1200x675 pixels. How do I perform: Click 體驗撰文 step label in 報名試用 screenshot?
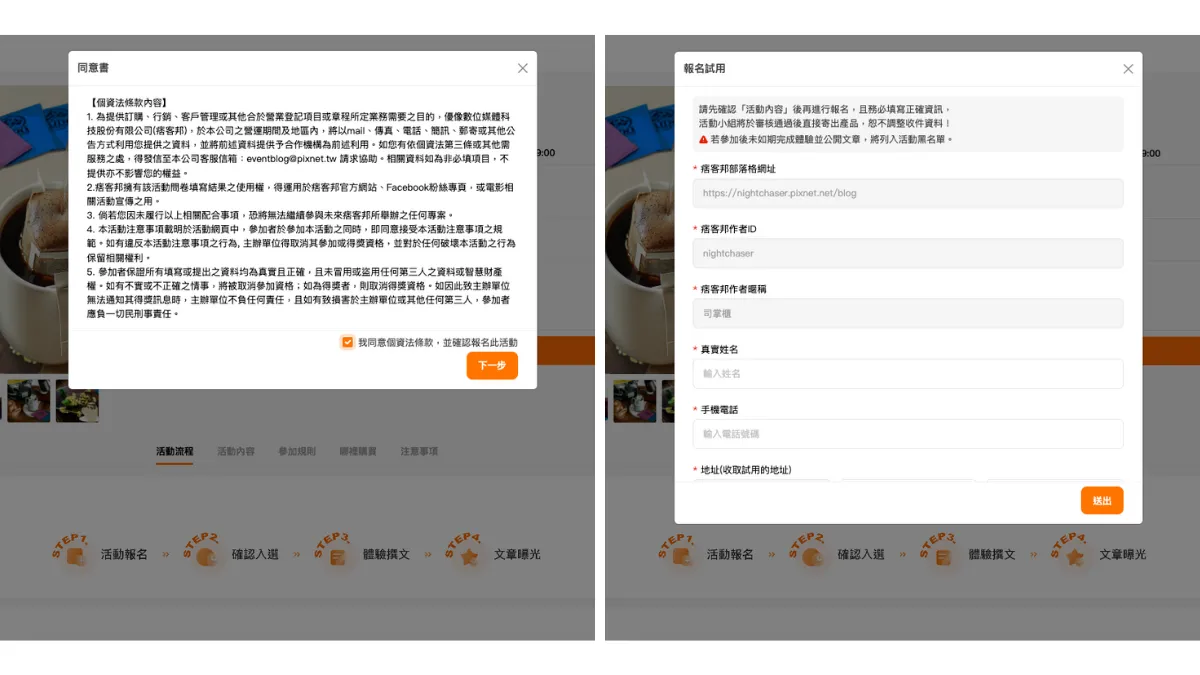click(x=992, y=554)
